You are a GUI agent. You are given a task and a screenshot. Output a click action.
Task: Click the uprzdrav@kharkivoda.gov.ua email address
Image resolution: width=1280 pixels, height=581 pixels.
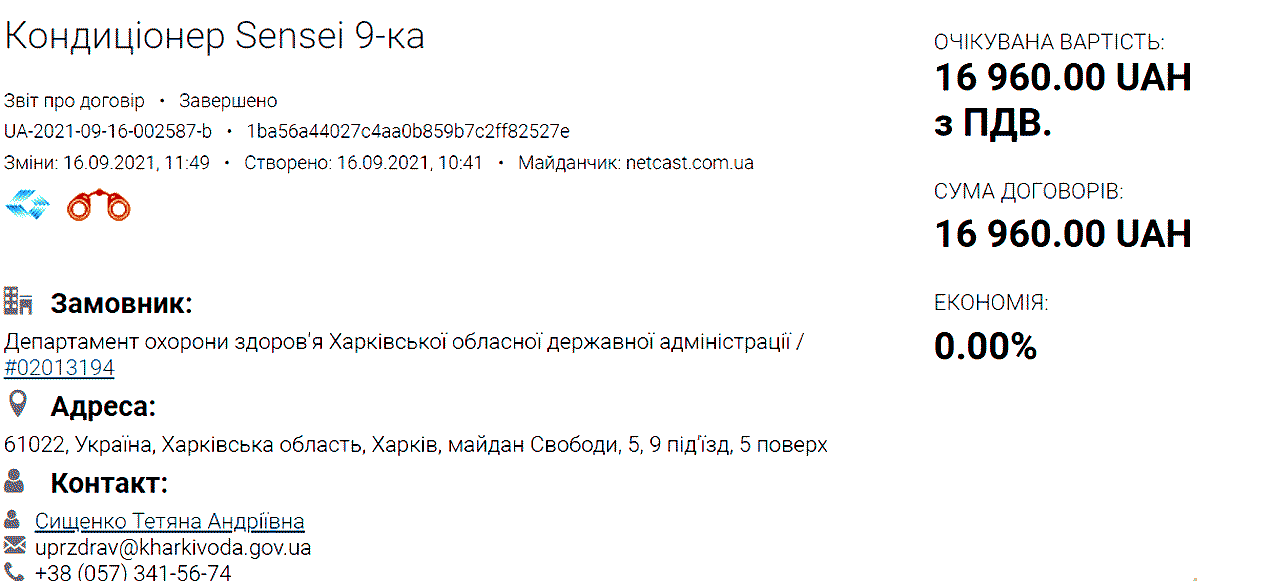(x=173, y=547)
